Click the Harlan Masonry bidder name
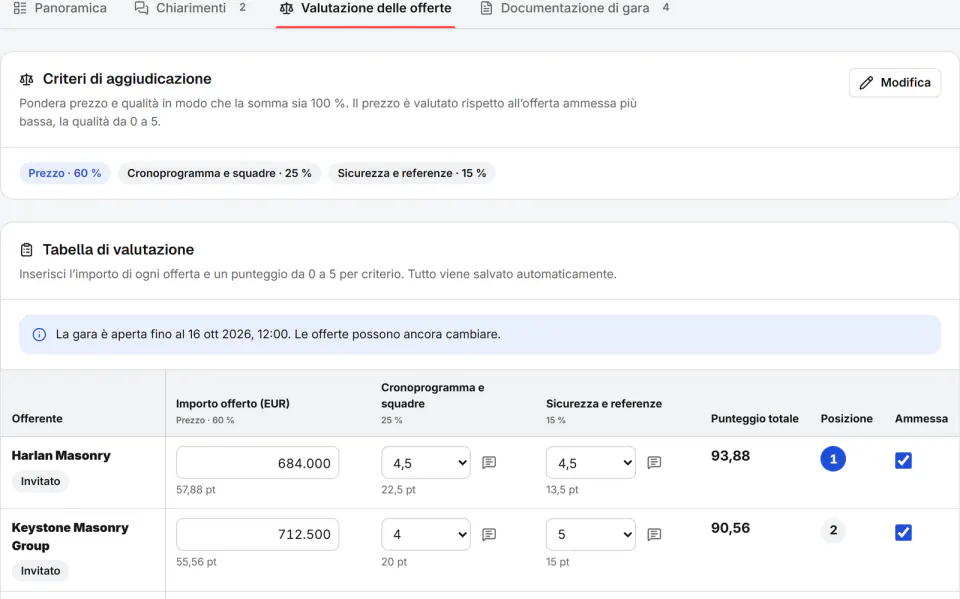 pos(61,456)
